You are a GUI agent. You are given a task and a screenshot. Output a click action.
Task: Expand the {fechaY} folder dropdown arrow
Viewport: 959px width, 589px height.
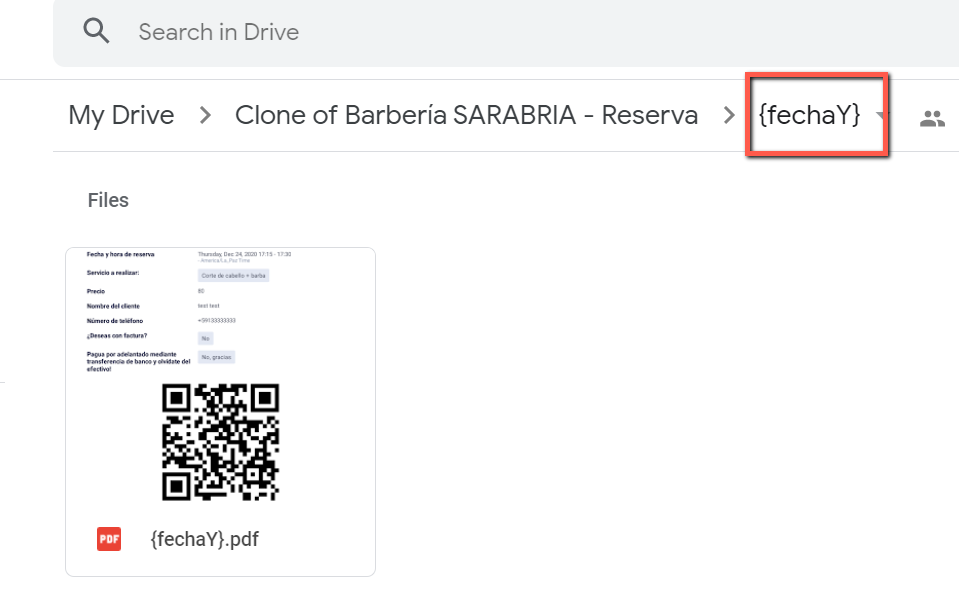880,116
